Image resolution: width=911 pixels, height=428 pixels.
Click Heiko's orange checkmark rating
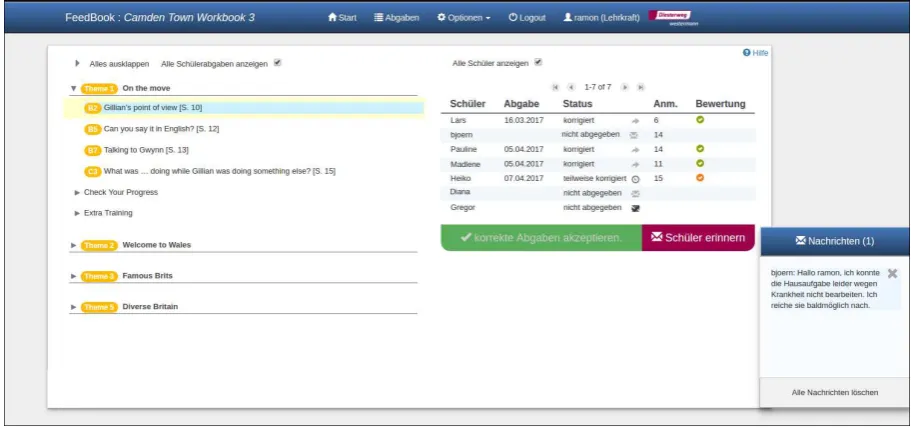[x=700, y=178]
